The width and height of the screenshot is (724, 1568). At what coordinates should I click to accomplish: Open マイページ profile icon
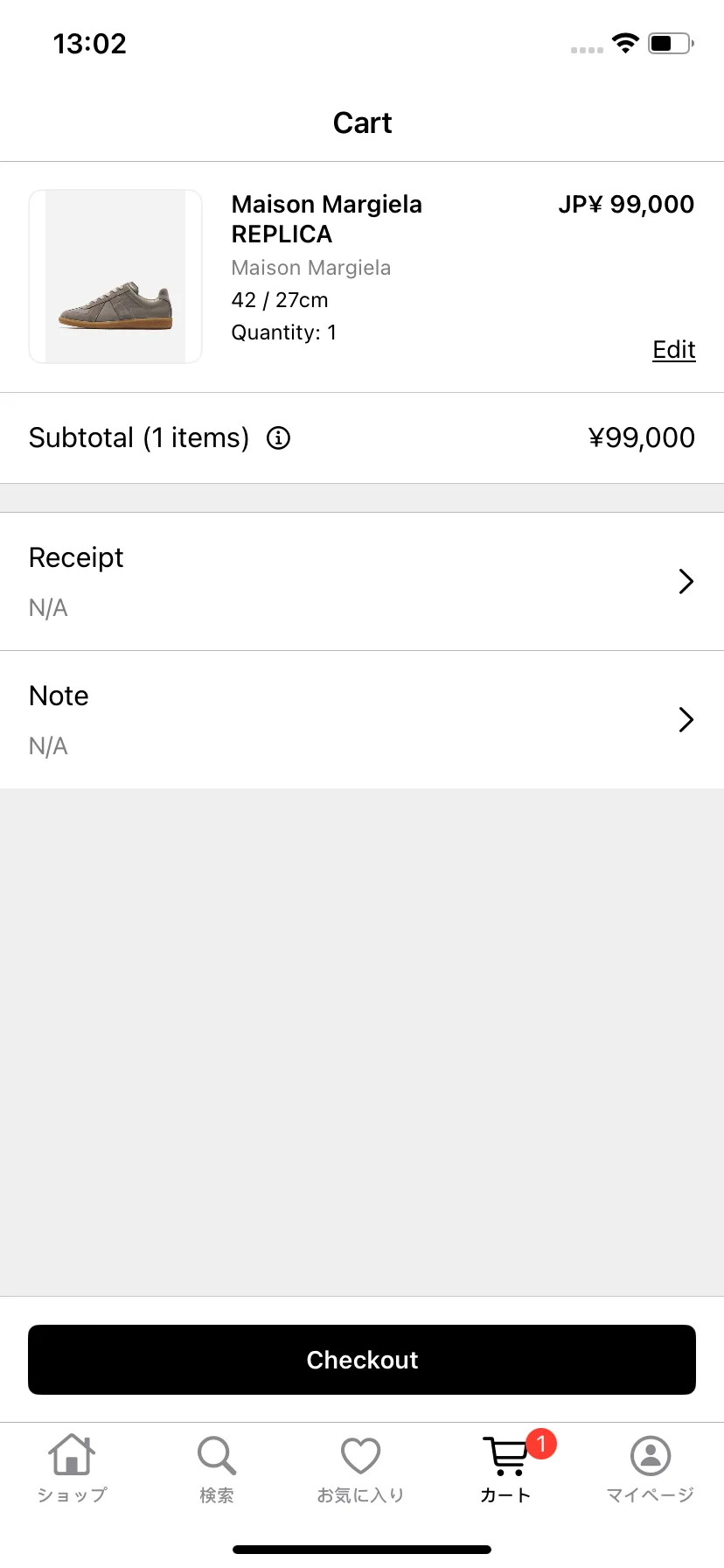tap(651, 1456)
